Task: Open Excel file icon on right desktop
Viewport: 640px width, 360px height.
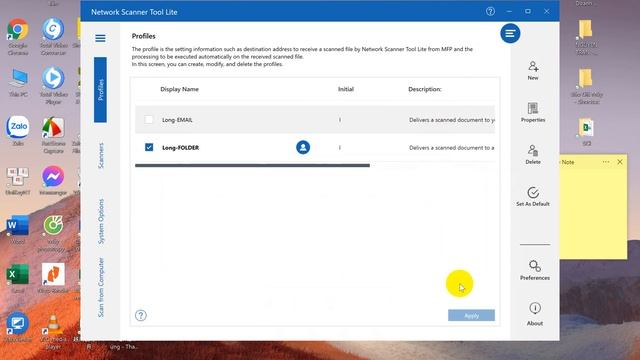Action: point(587,132)
